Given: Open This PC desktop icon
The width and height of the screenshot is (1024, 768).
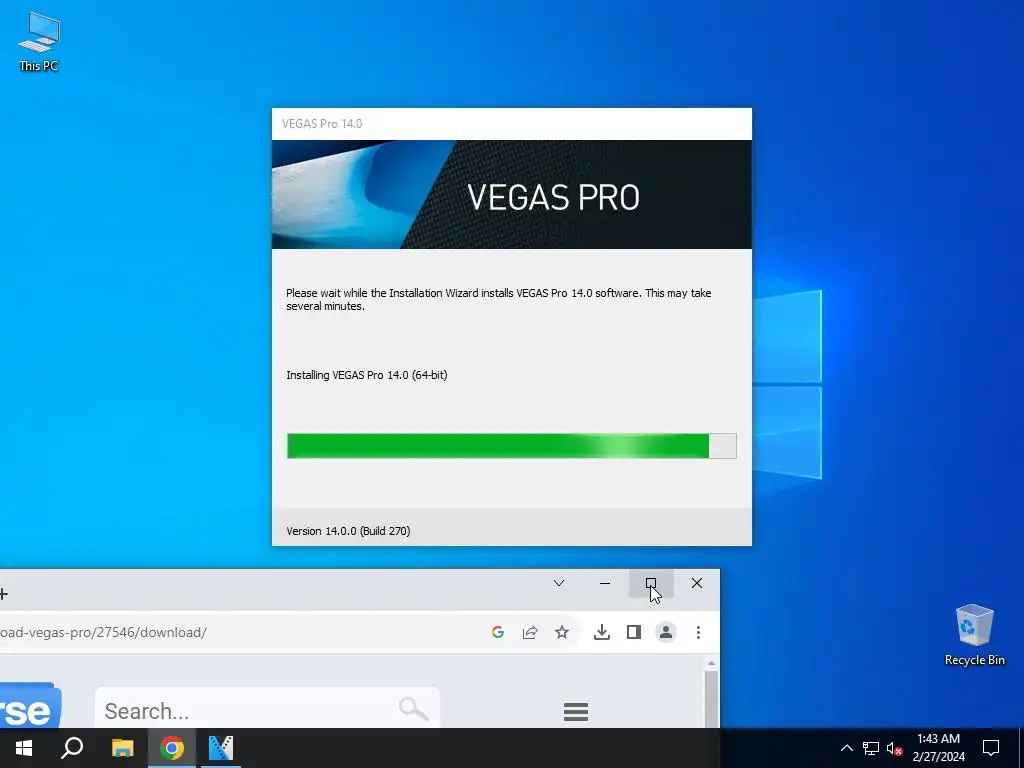Looking at the screenshot, I should tap(39, 41).
